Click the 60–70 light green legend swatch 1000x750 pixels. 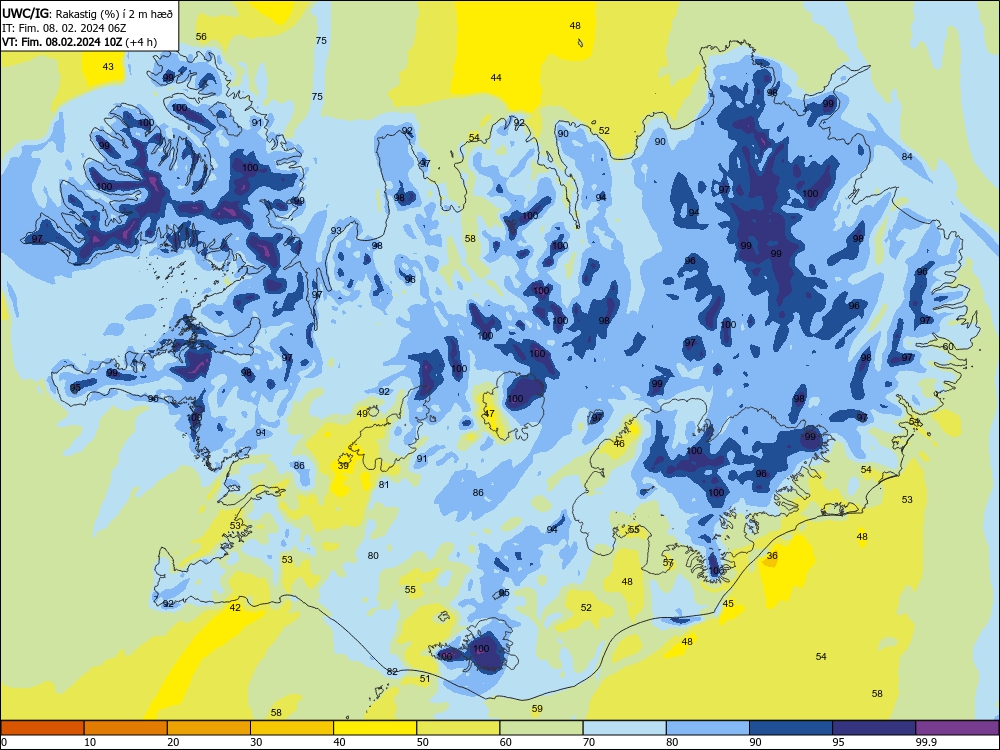[x=541, y=728]
